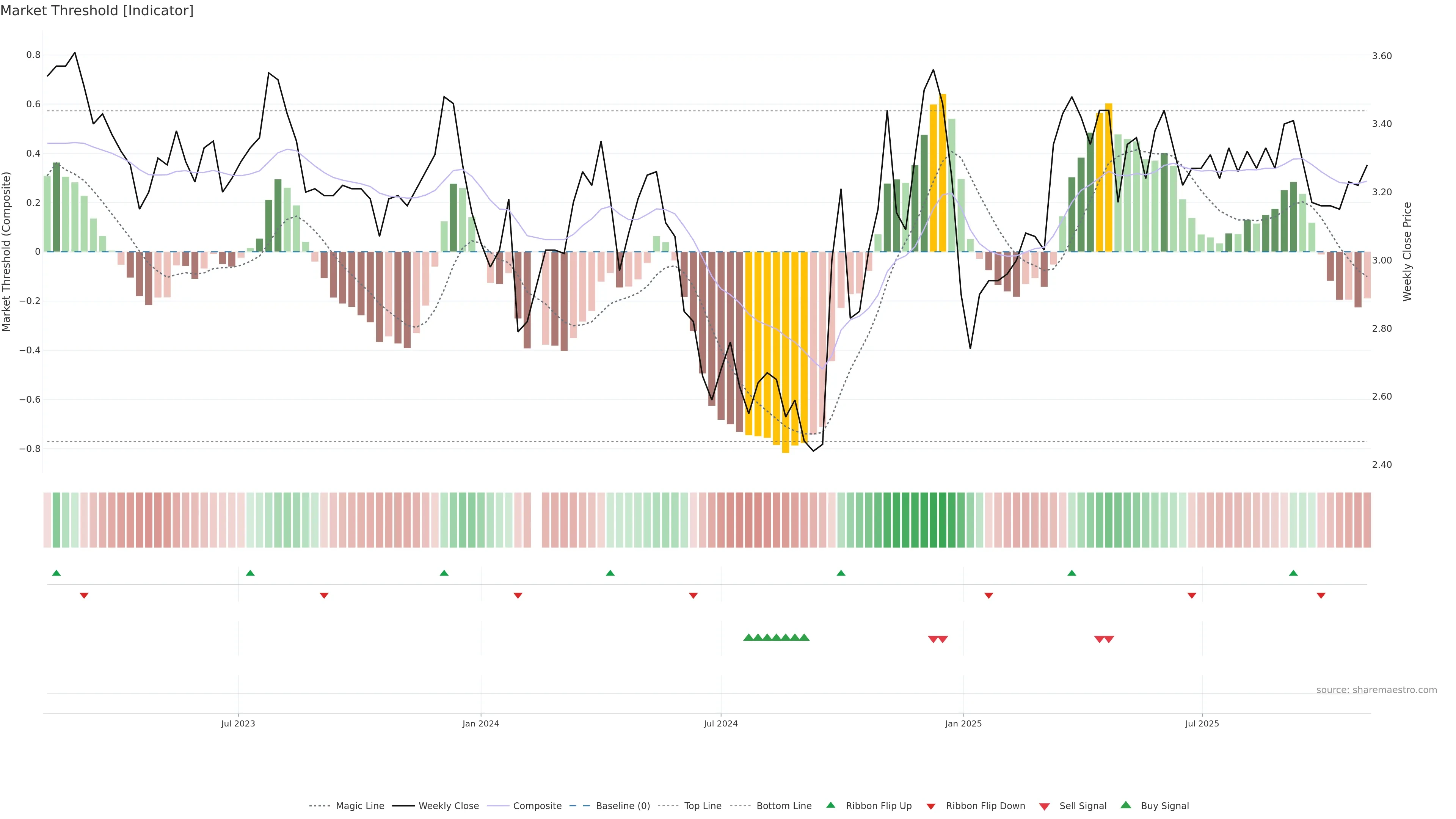
Task: Toggle Top Line legend entry
Action: (703, 806)
